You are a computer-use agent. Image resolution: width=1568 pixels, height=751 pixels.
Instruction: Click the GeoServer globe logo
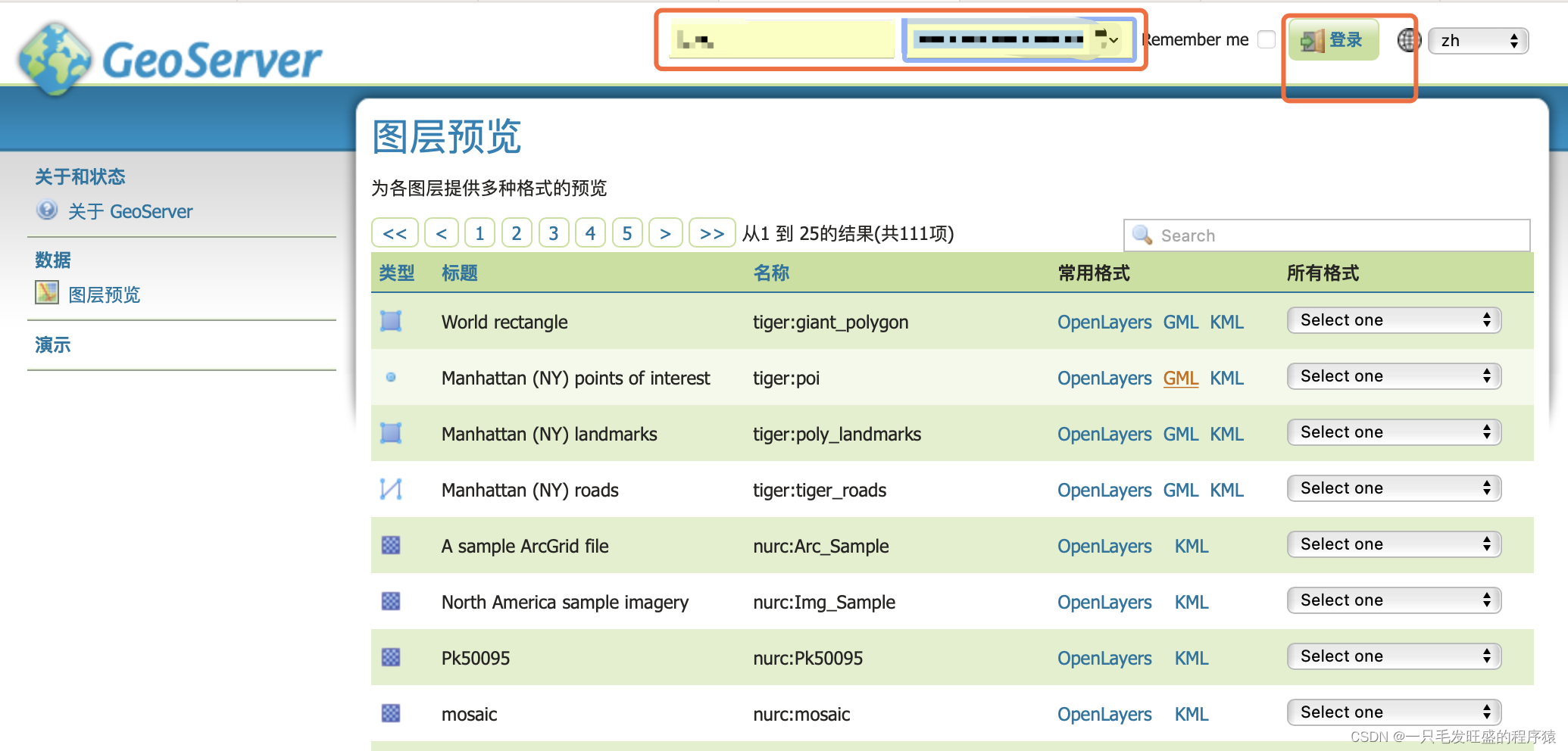[56, 57]
